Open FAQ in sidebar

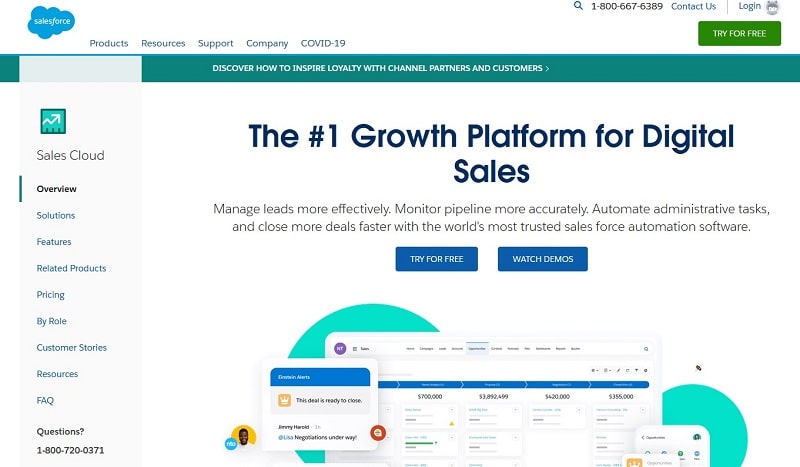coord(45,401)
